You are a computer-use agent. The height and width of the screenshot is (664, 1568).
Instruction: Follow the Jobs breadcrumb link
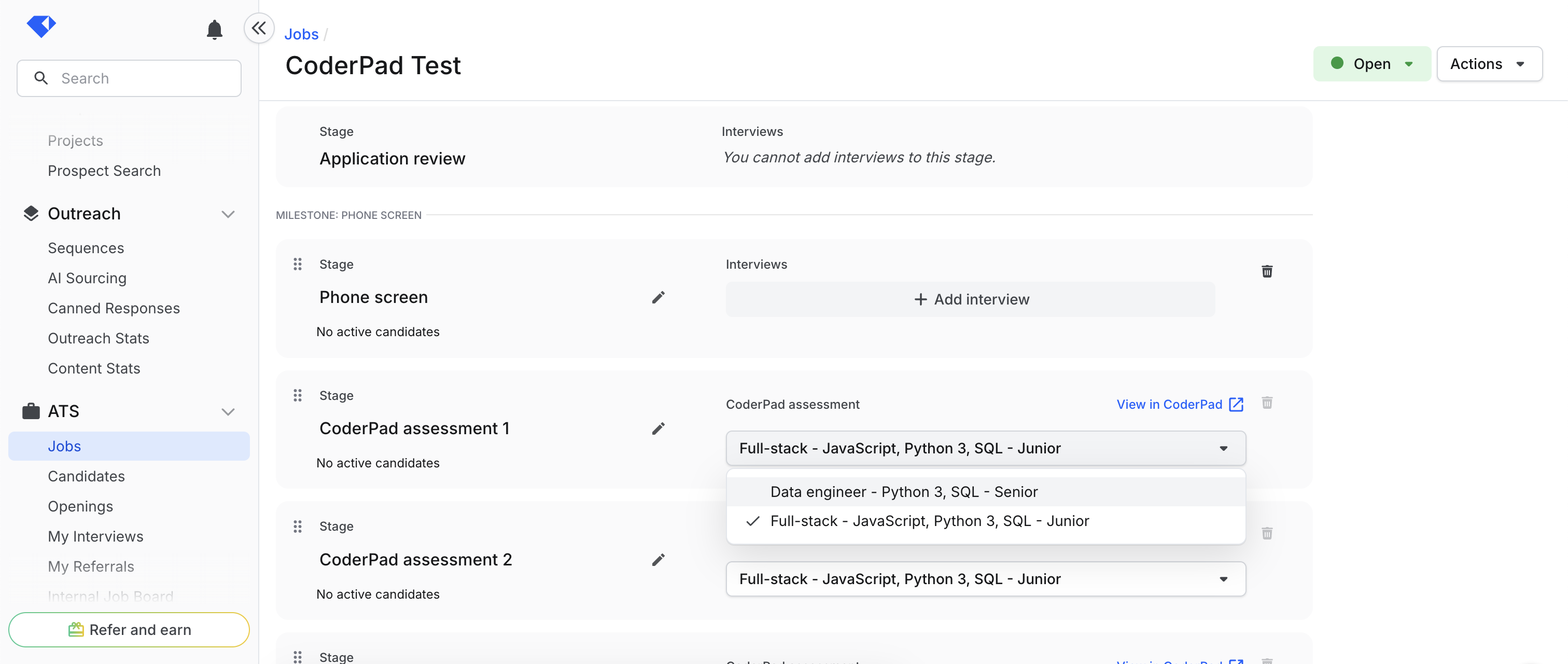point(301,34)
